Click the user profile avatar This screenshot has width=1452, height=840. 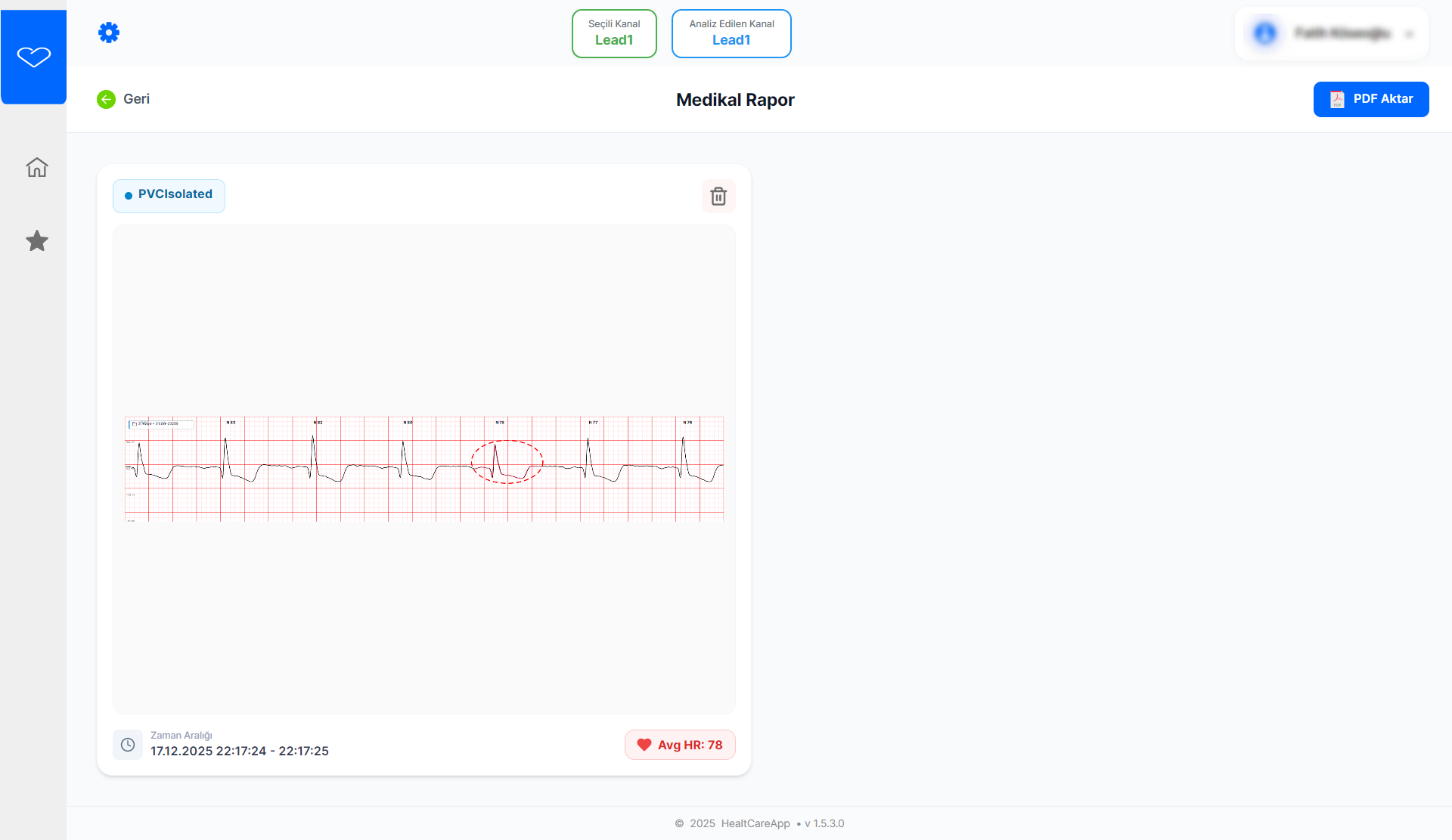[x=1265, y=33]
